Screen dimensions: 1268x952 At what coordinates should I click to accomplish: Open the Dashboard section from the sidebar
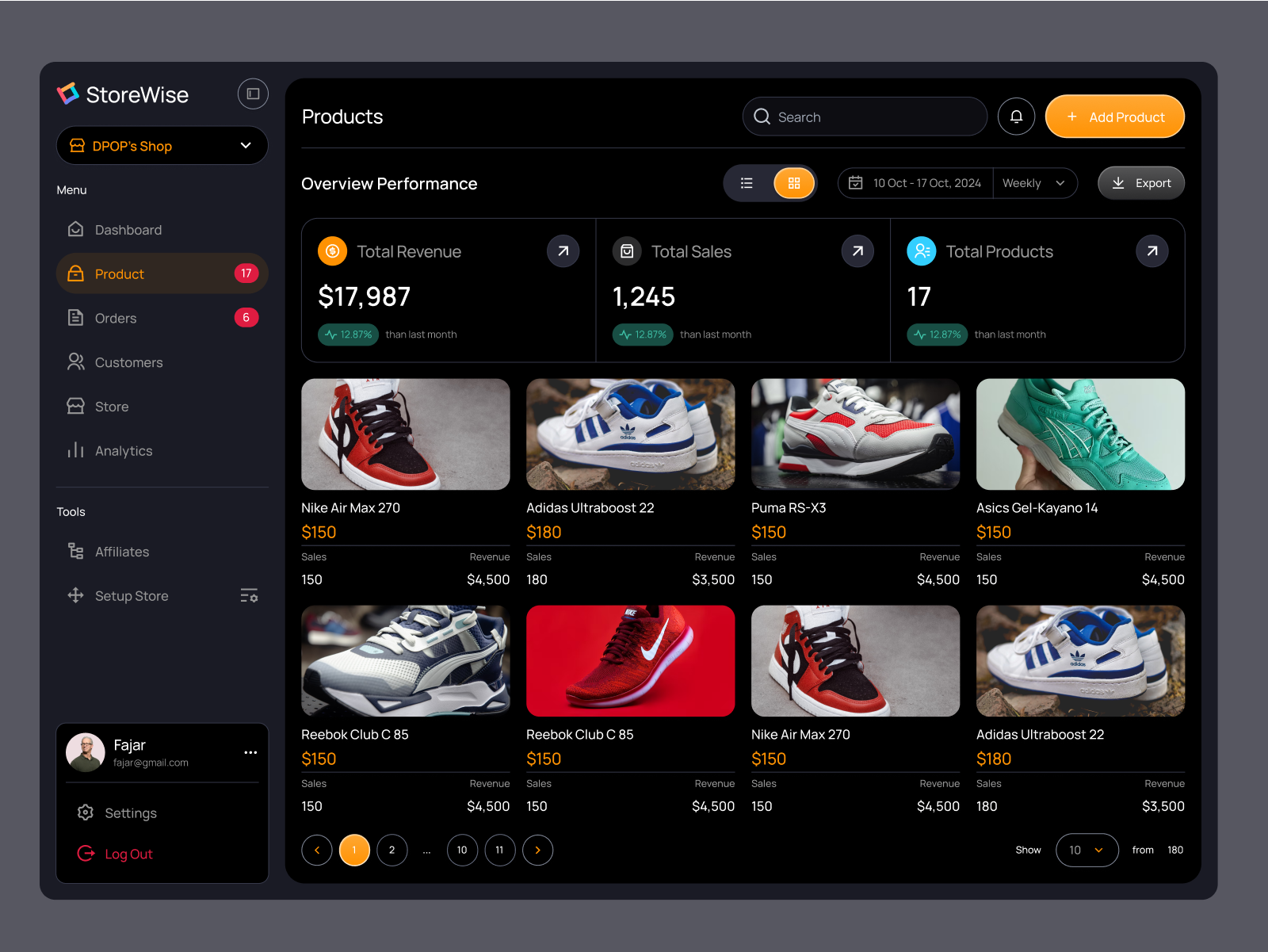pos(128,229)
